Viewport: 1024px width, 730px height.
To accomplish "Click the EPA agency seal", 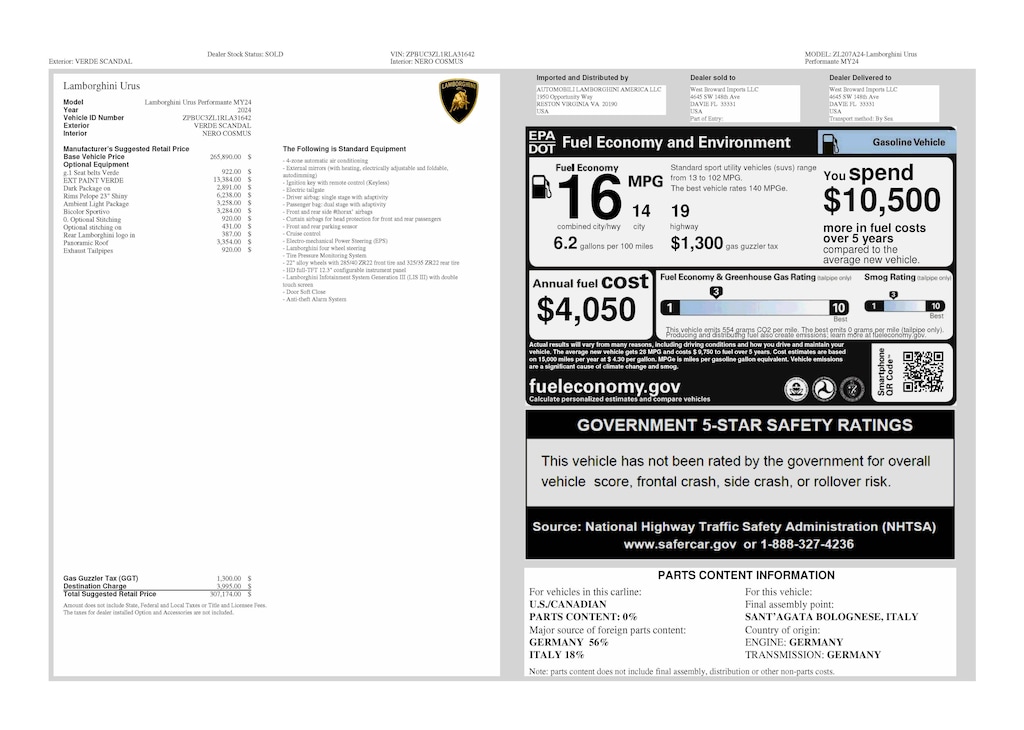I will [795, 390].
